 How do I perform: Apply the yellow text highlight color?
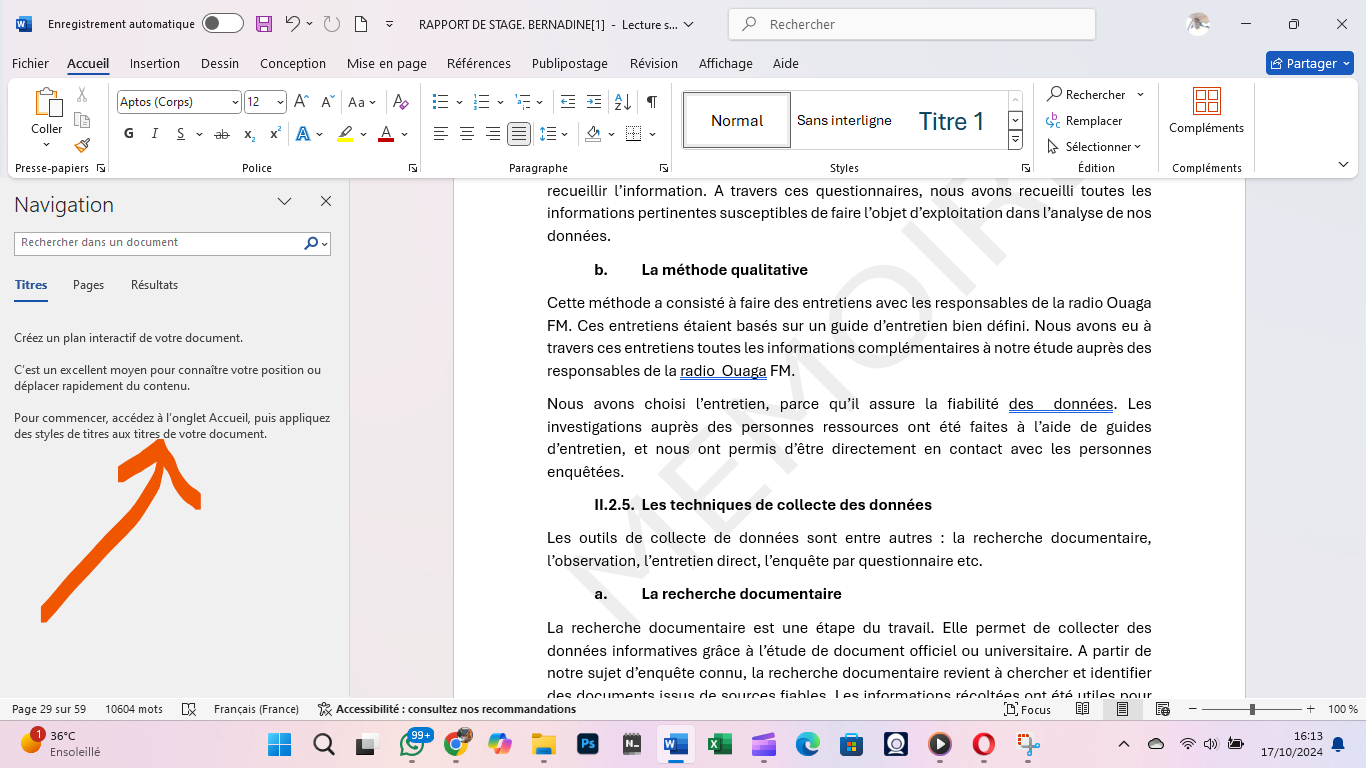[345, 134]
